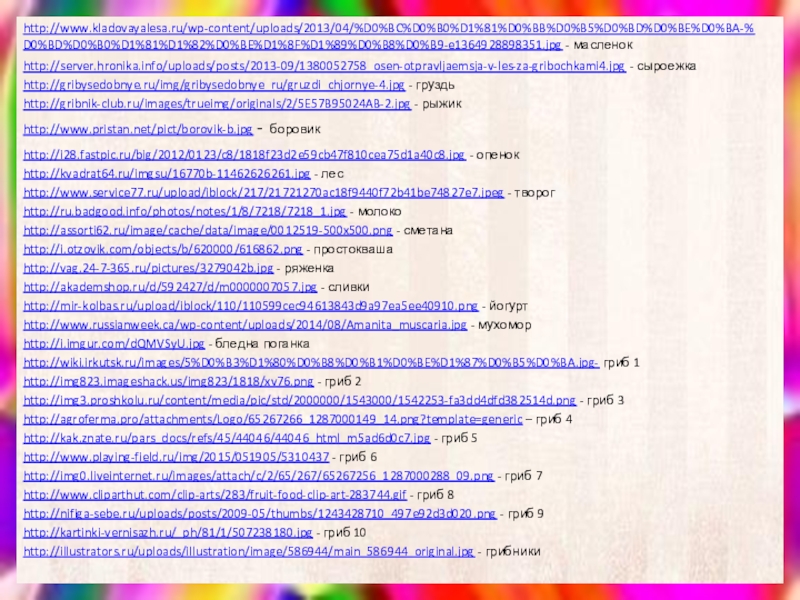Open the gribysedobnye.ru груздь image link
Viewport: 800px width, 600px height.
pos(214,85)
